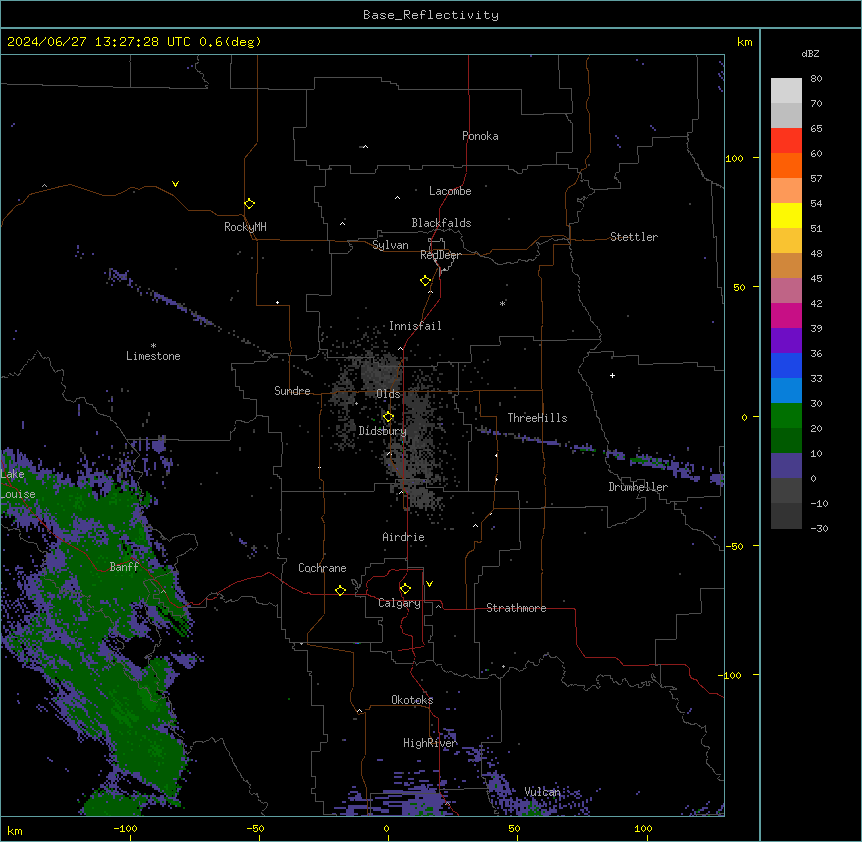Click the Cochrane city label

coord(322,568)
